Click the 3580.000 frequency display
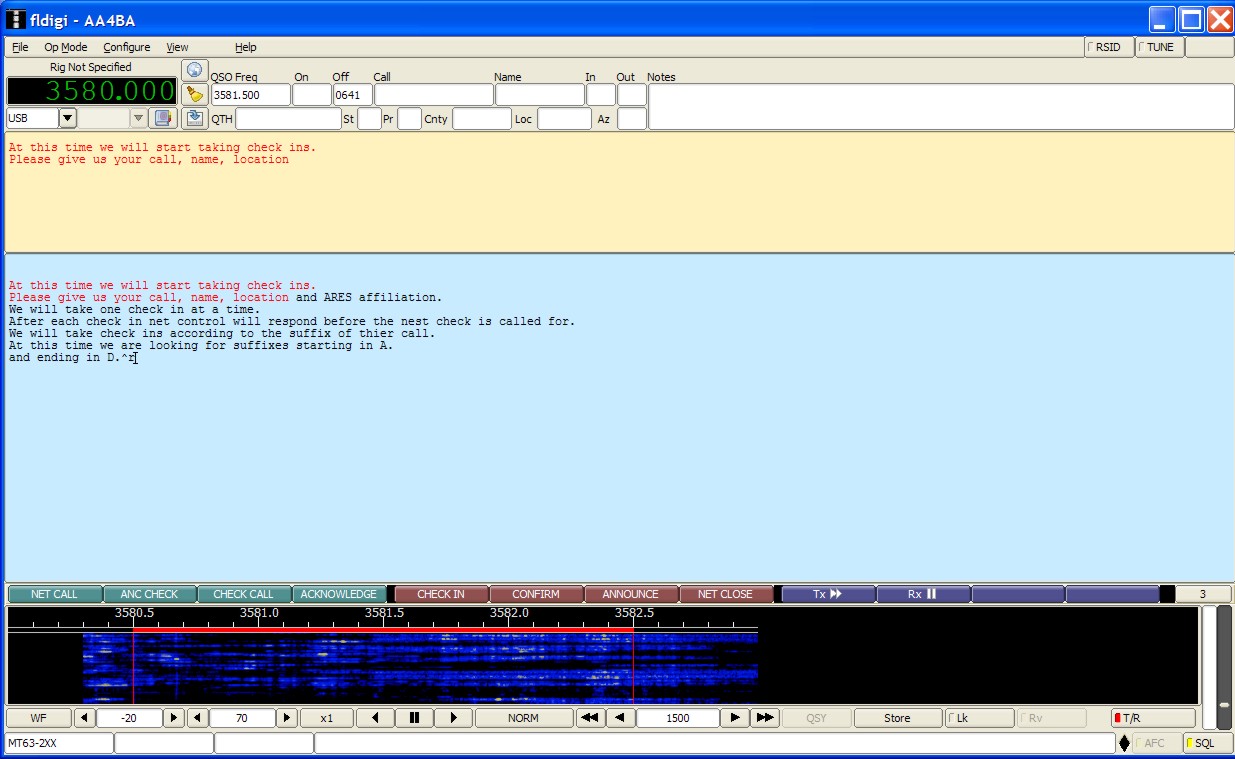1235x759 pixels. point(92,91)
